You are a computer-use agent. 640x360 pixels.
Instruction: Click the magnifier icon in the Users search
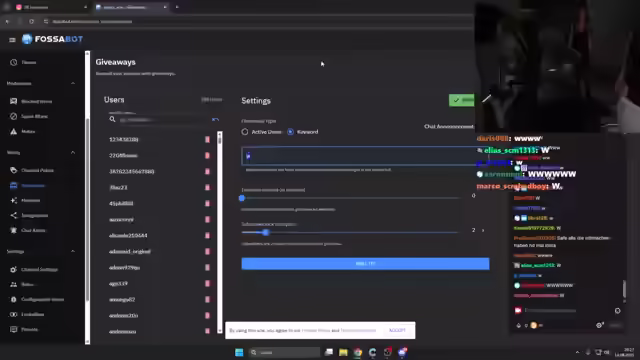tap(112, 119)
